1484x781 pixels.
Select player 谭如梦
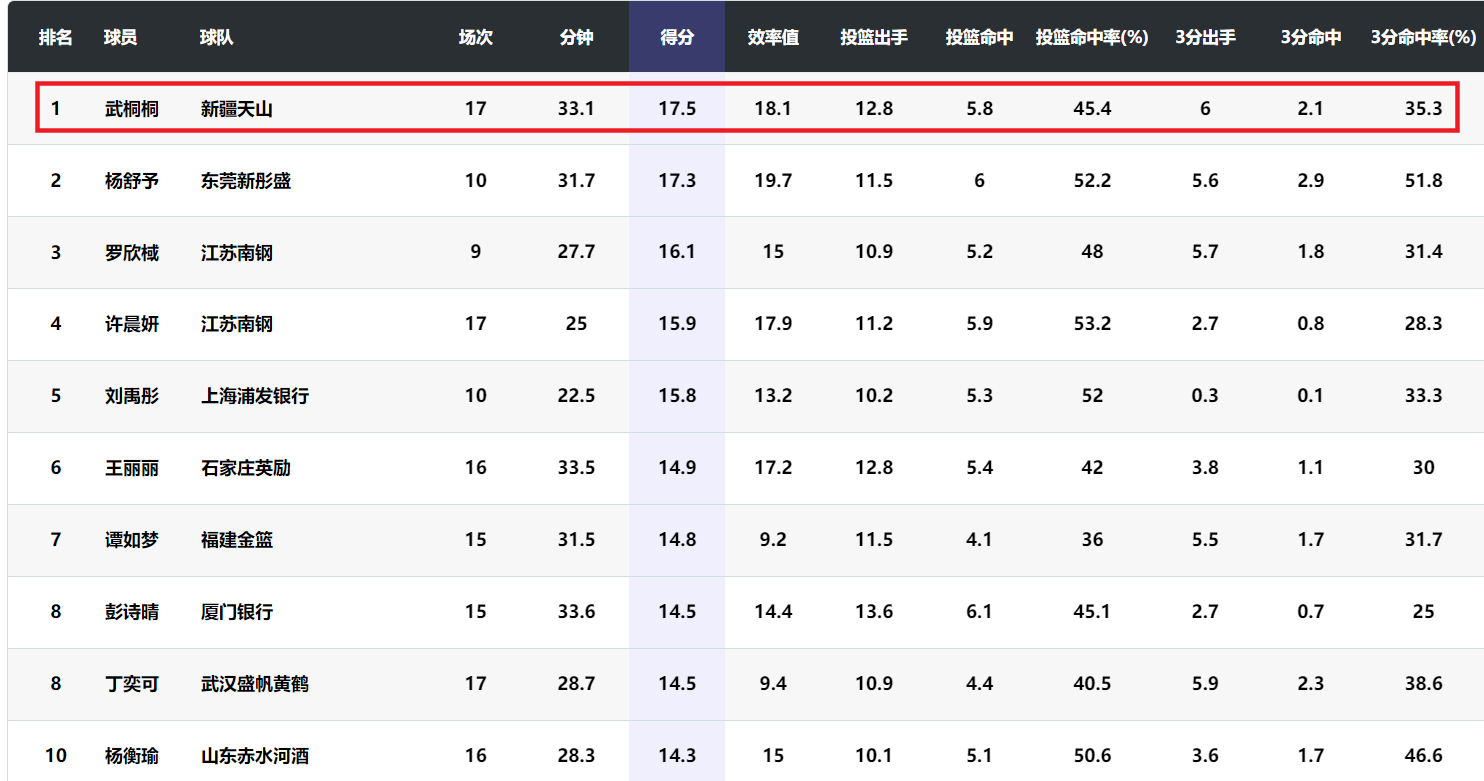pos(132,540)
